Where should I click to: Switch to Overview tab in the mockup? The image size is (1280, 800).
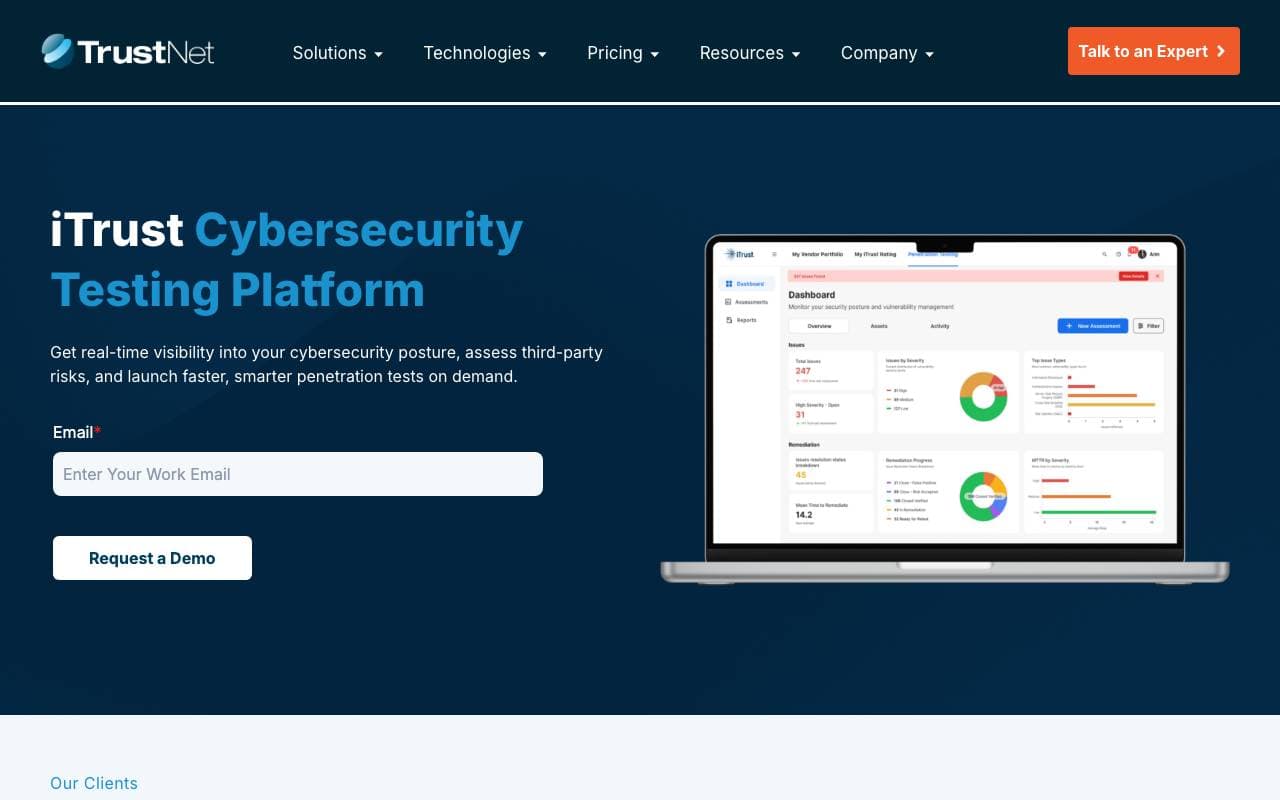(x=819, y=326)
